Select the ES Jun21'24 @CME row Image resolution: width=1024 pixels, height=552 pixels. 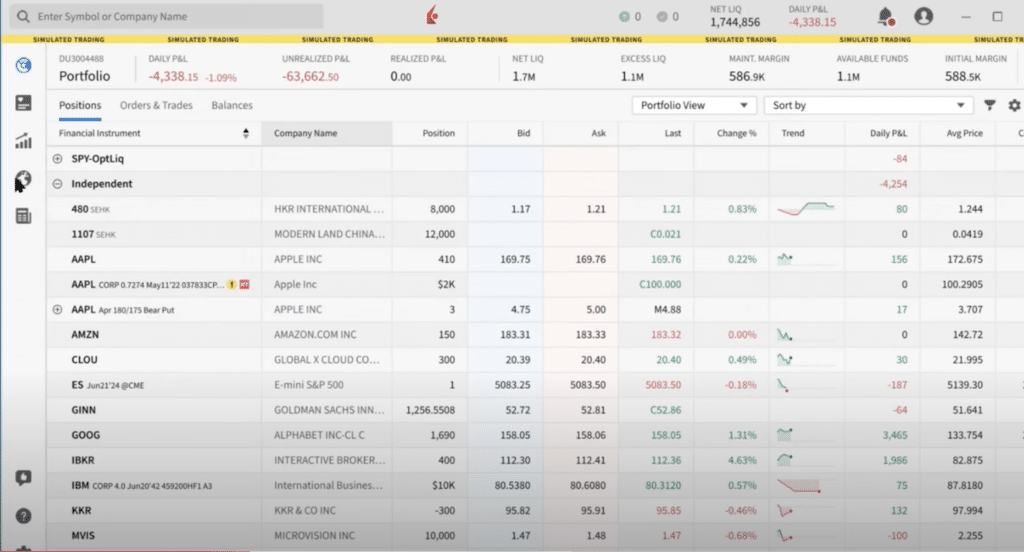[x=108, y=385]
